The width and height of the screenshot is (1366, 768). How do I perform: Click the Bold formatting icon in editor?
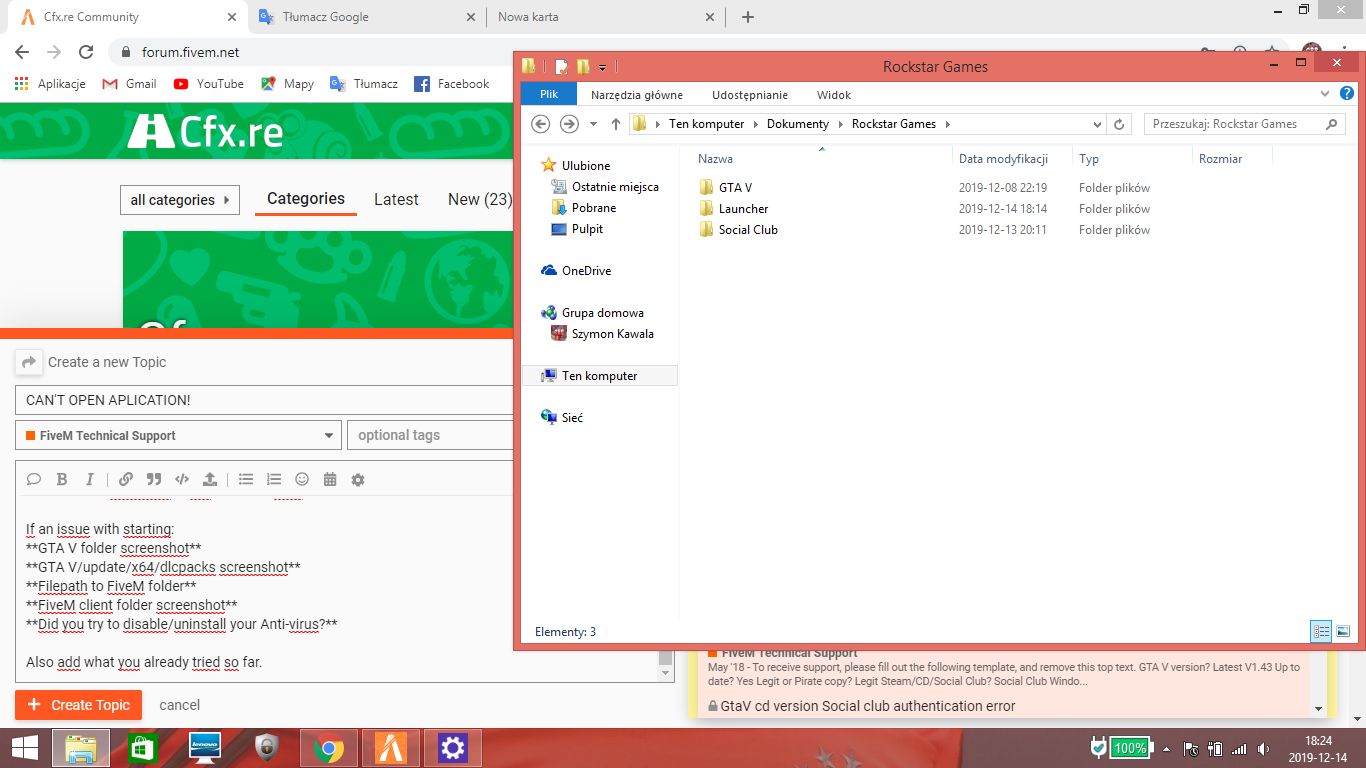coord(62,480)
